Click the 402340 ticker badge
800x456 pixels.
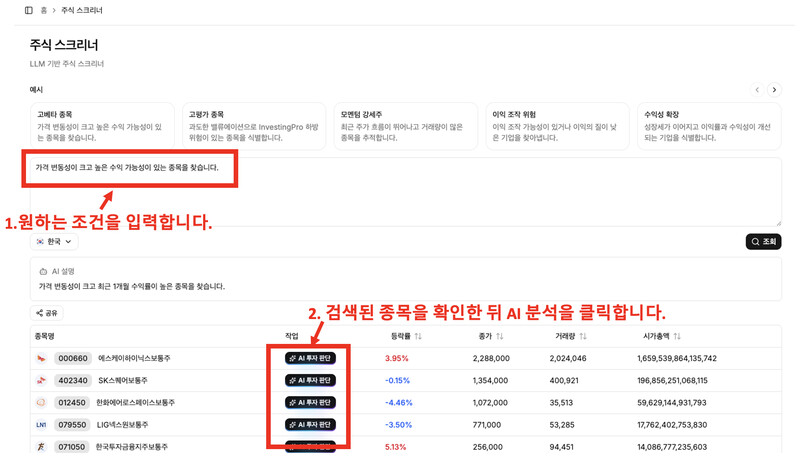(x=73, y=381)
